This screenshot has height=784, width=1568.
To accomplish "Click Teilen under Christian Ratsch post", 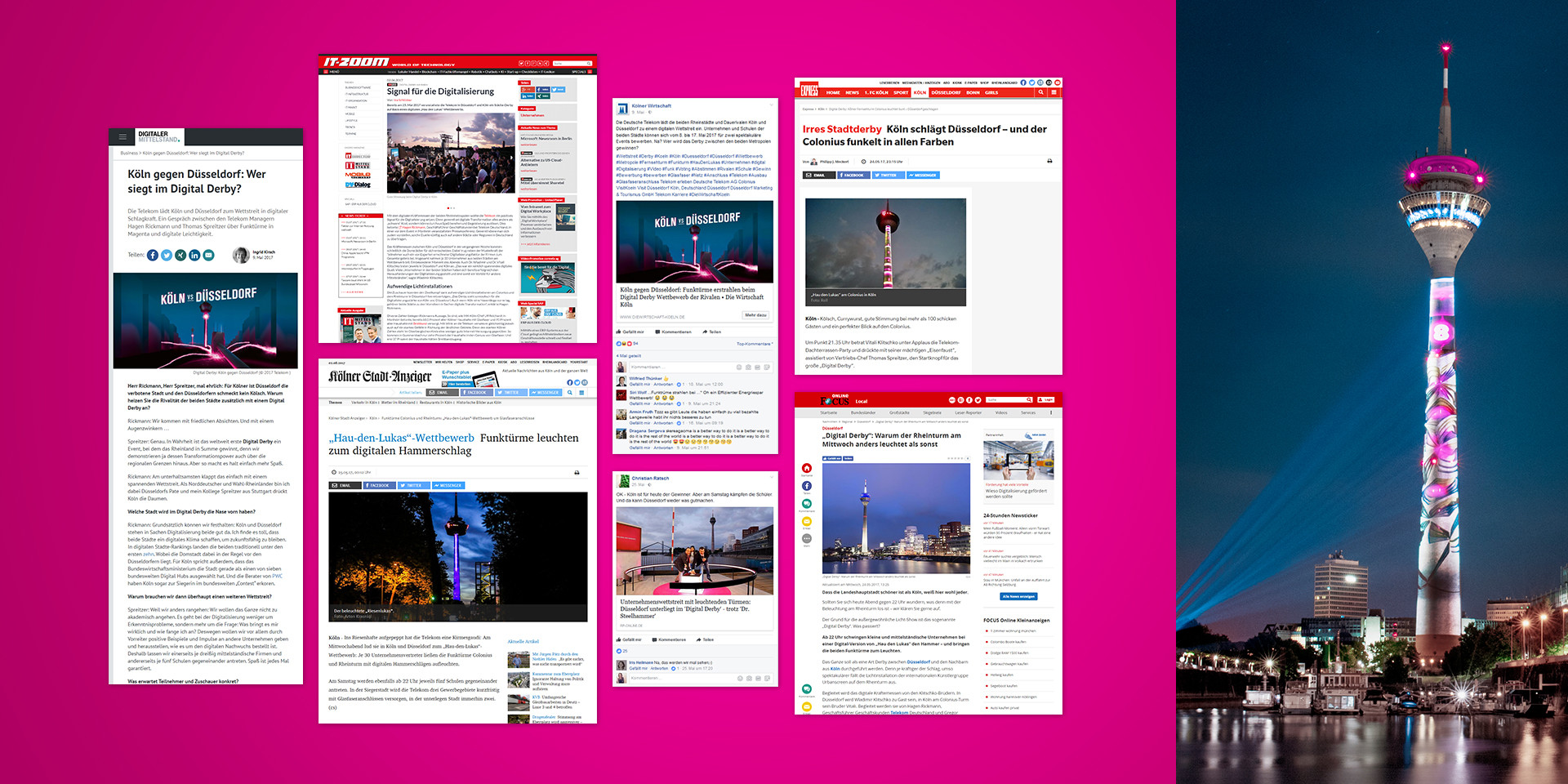I will 705,639.
